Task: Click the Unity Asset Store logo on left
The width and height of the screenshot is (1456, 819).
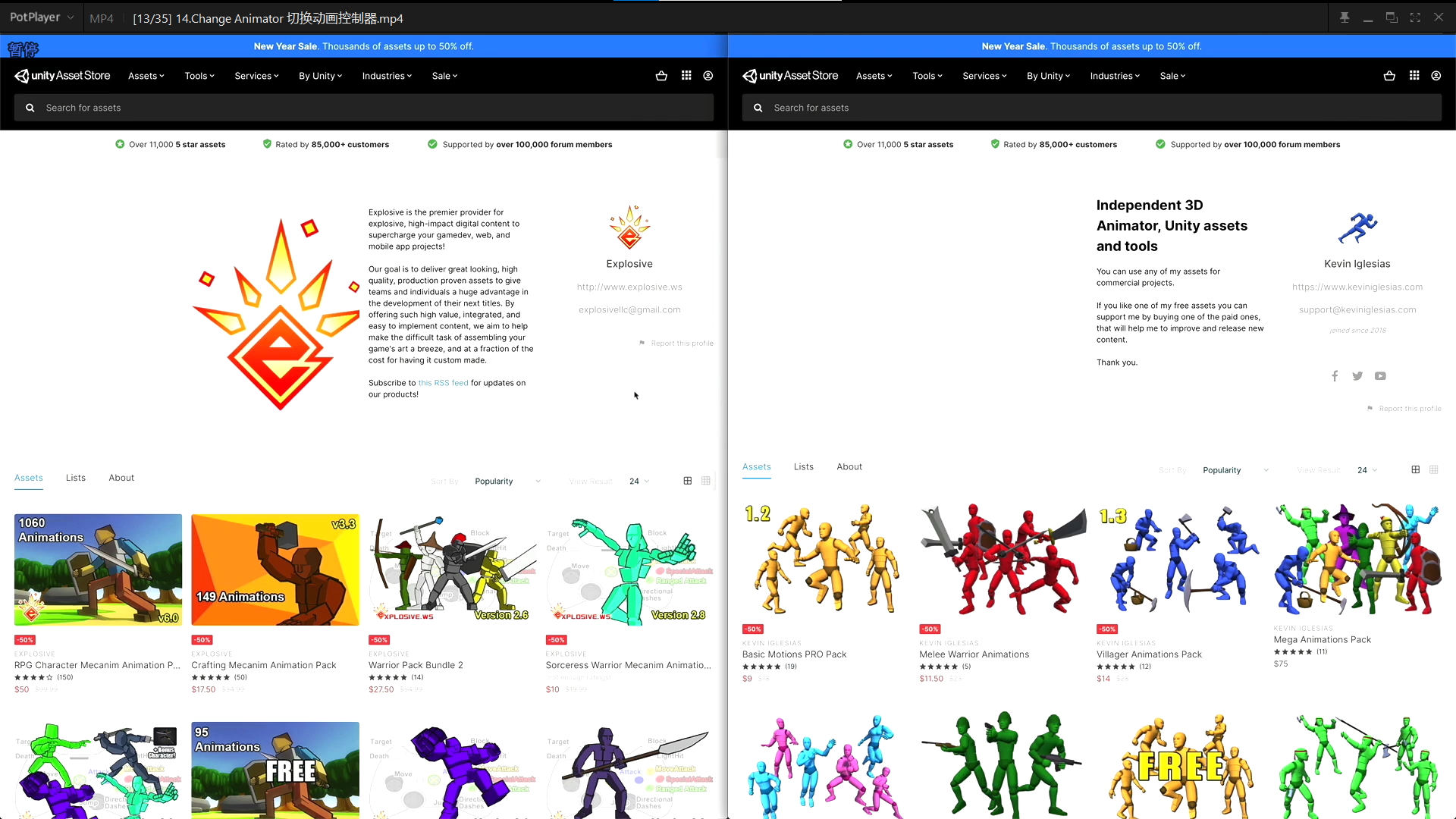Action: [x=62, y=76]
